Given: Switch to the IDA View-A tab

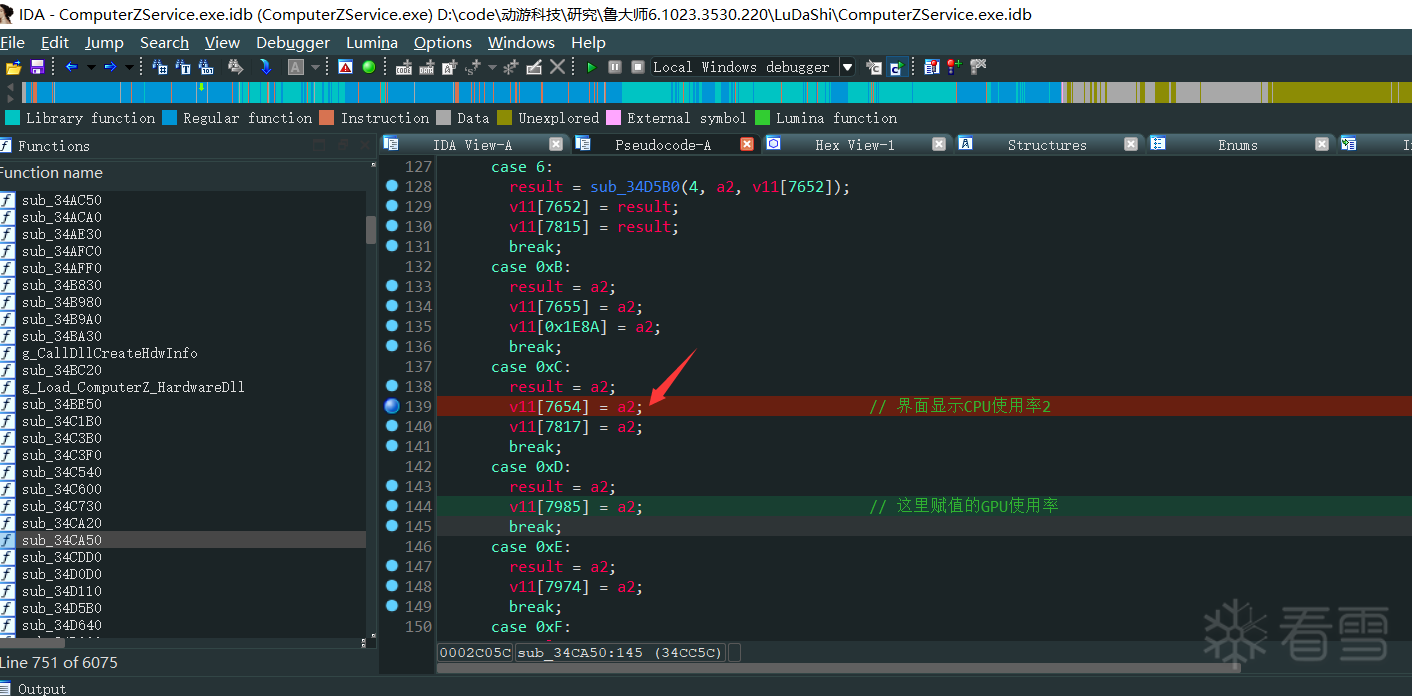Looking at the screenshot, I should coord(472,145).
